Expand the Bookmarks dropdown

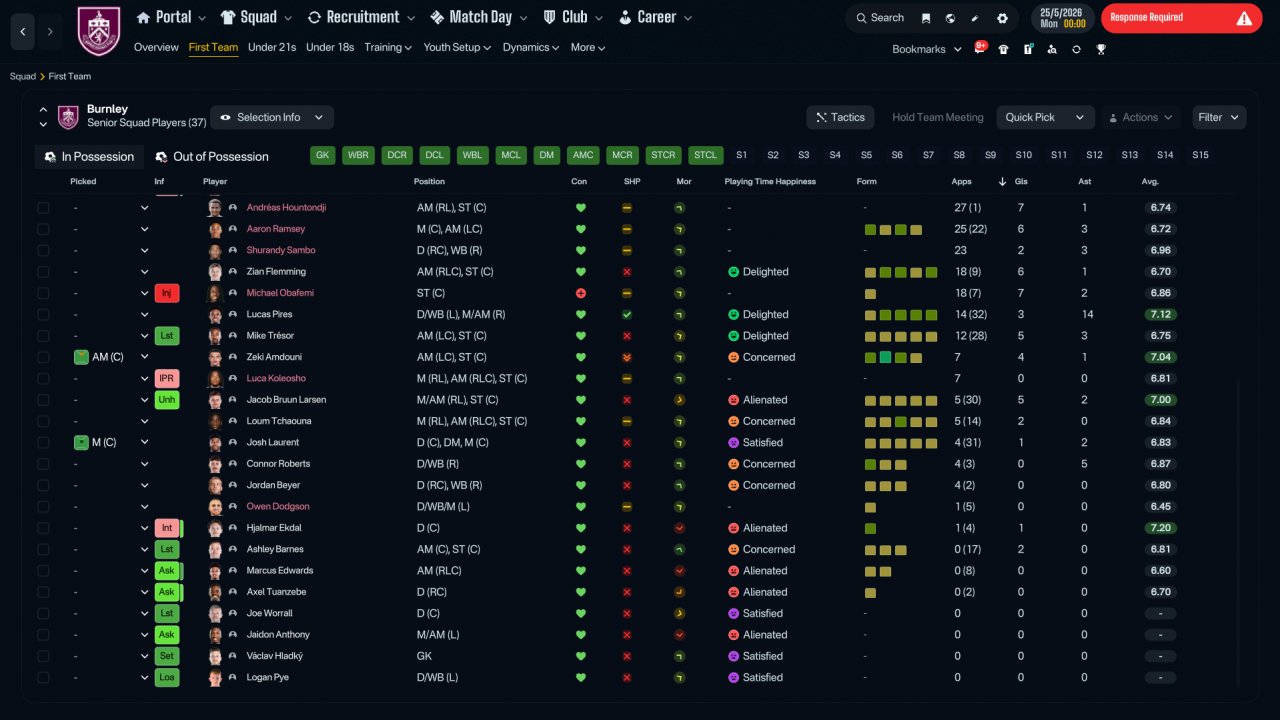pyautogui.click(x=927, y=49)
